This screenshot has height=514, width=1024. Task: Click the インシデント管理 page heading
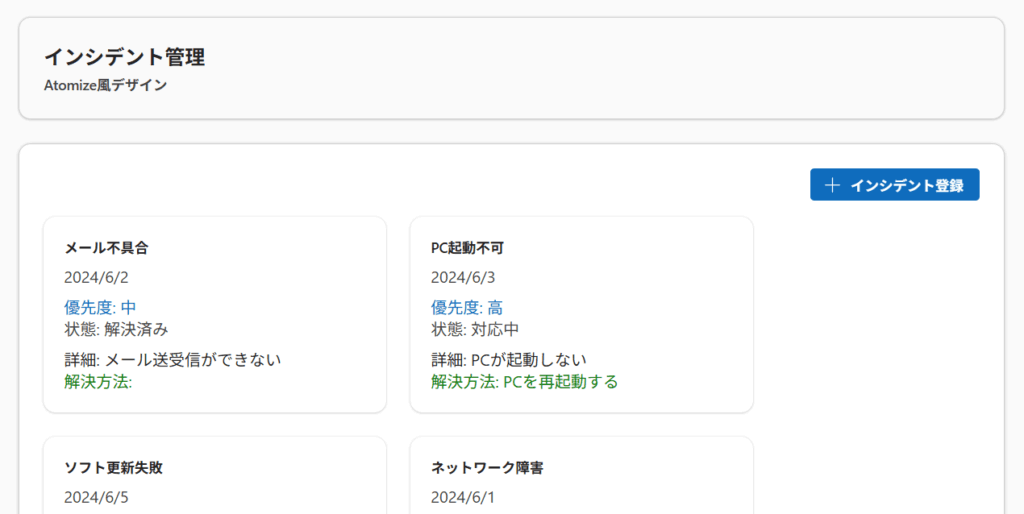[x=124, y=57]
